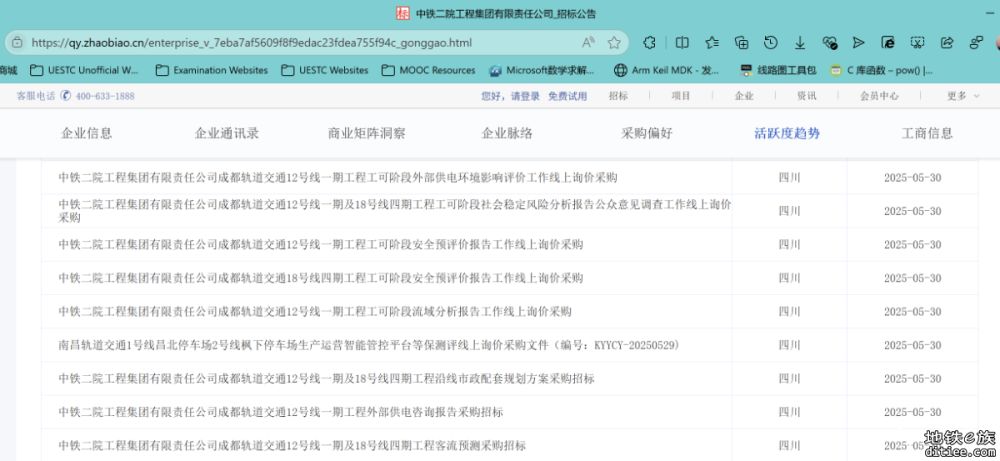Viewport: 1000px width, 461px height.
Task: Open 沿线市政配套规划方案采购招标 notice
Action: tap(327, 379)
